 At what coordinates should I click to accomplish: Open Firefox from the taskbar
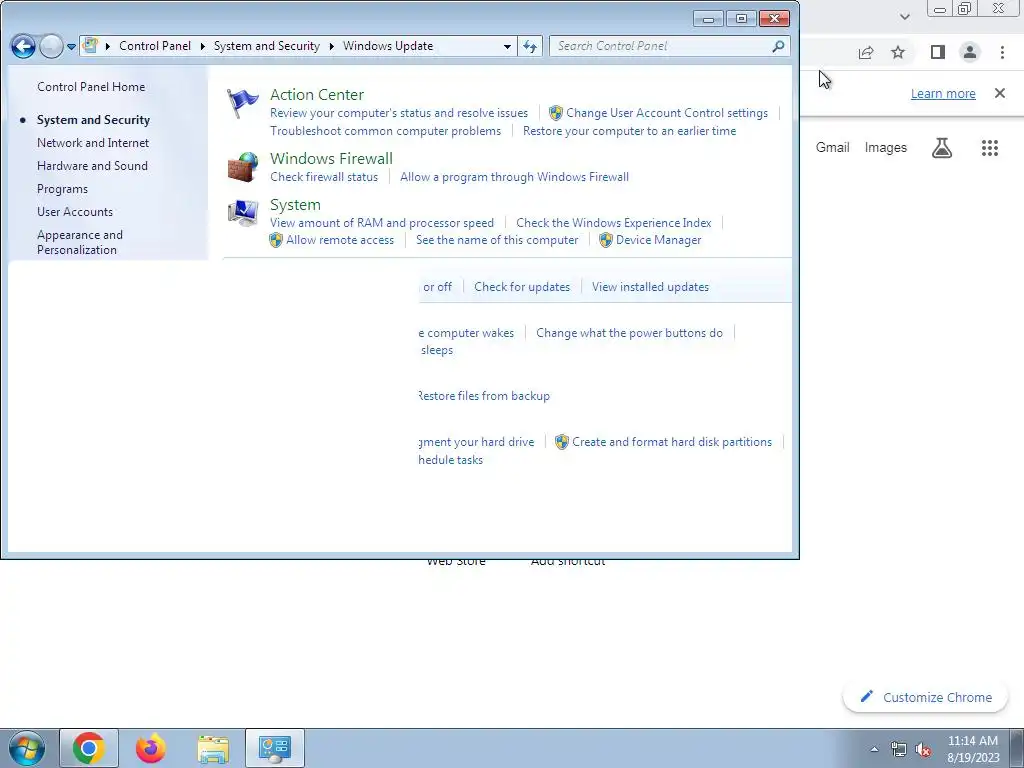[151, 748]
